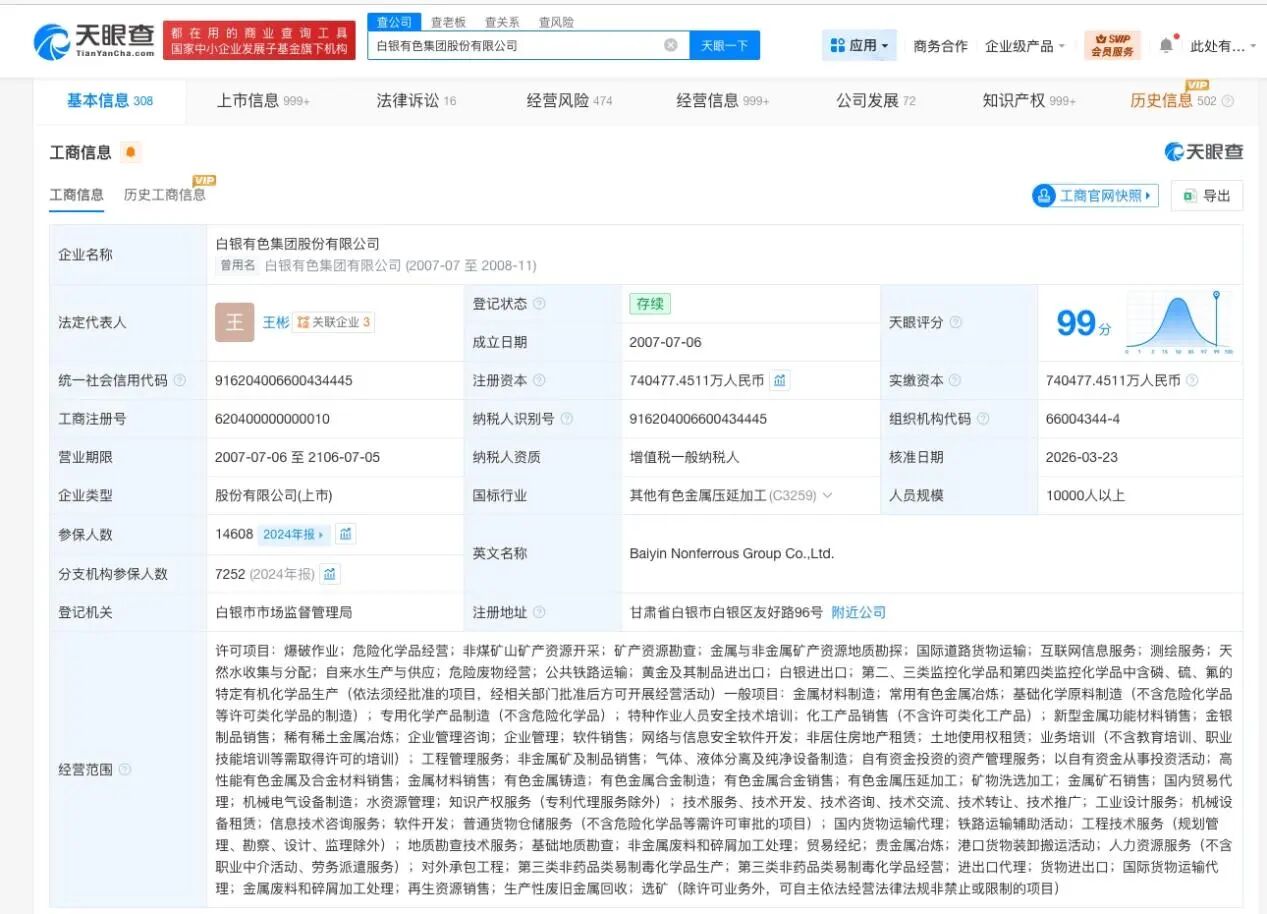Click English name Baiyin Nonferrous Group Co.,Ltd.
Viewport: 1267px width, 914px height.
pos(732,553)
